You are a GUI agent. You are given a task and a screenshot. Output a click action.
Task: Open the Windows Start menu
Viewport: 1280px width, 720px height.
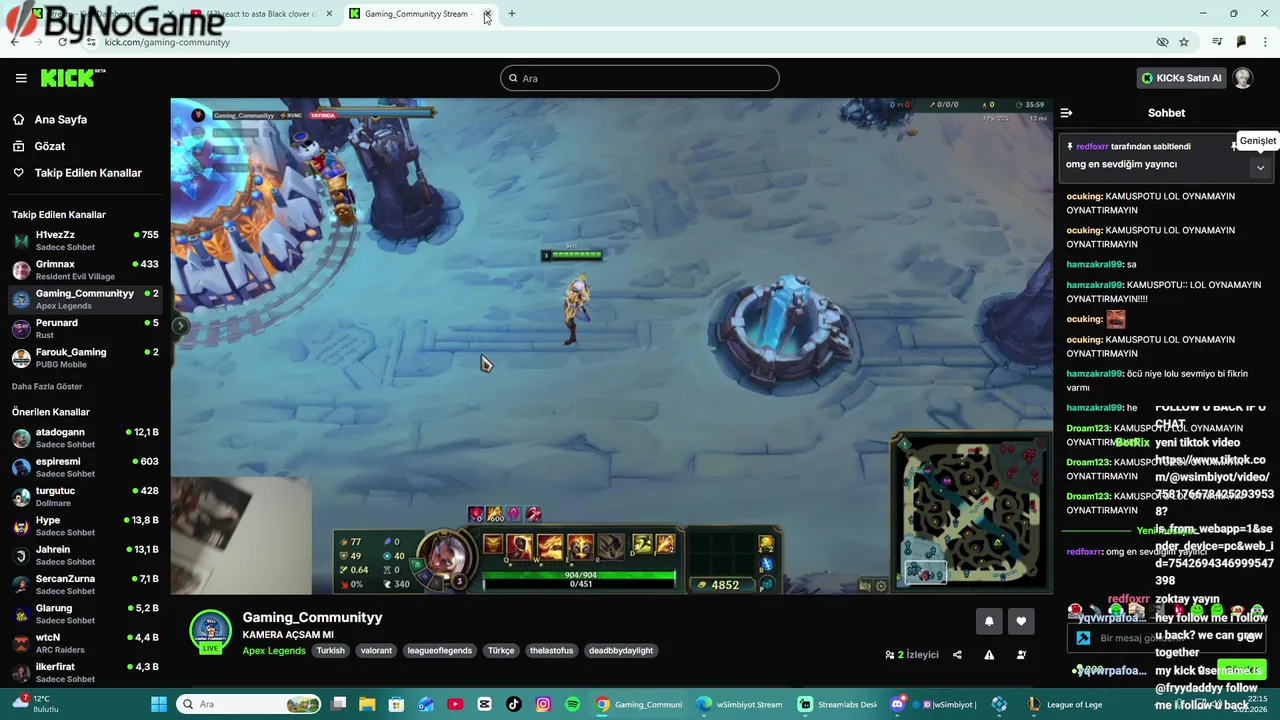[160, 704]
